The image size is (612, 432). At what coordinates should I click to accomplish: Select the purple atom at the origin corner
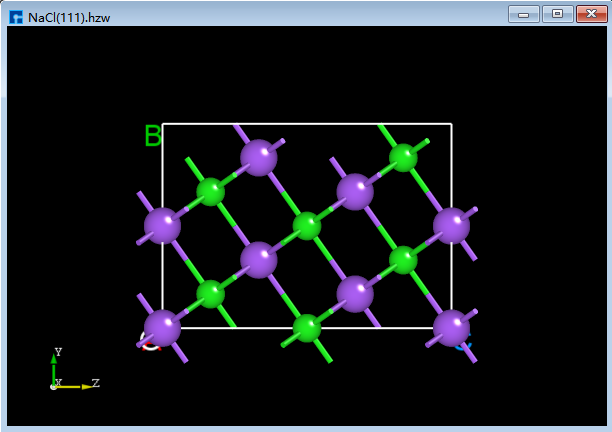162,328
